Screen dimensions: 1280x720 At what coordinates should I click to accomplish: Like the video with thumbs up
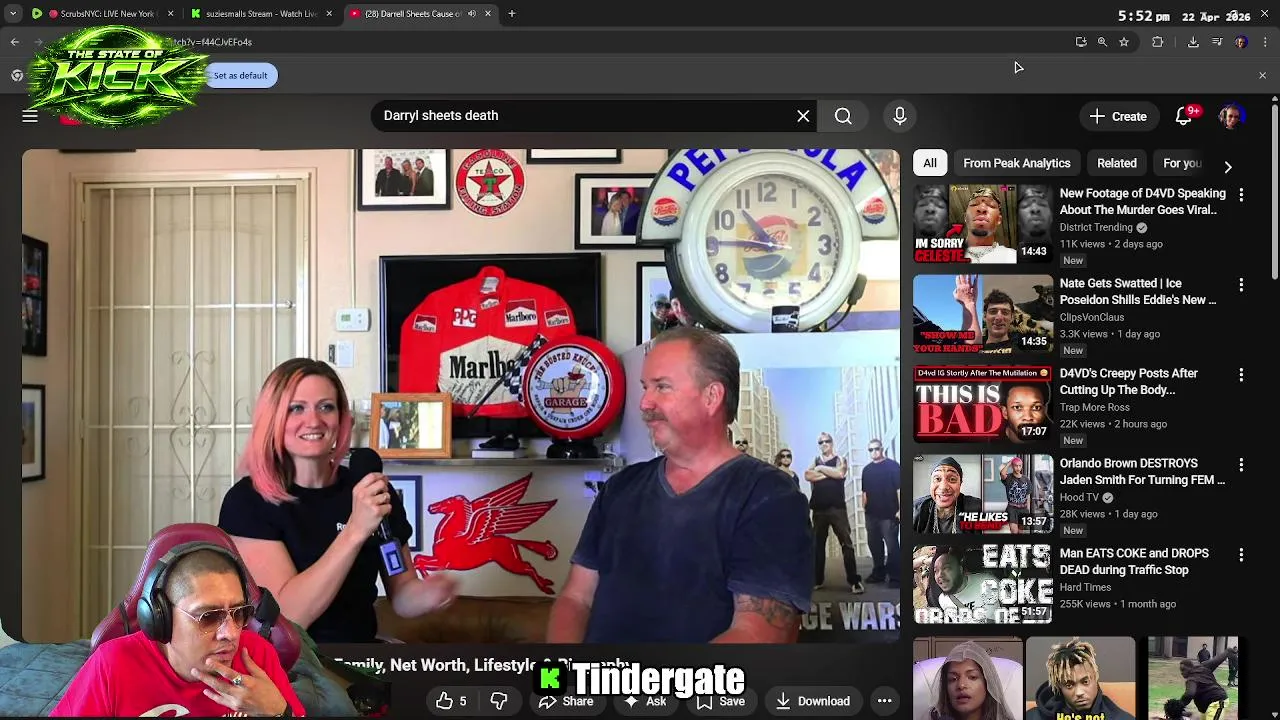(x=451, y=701)
